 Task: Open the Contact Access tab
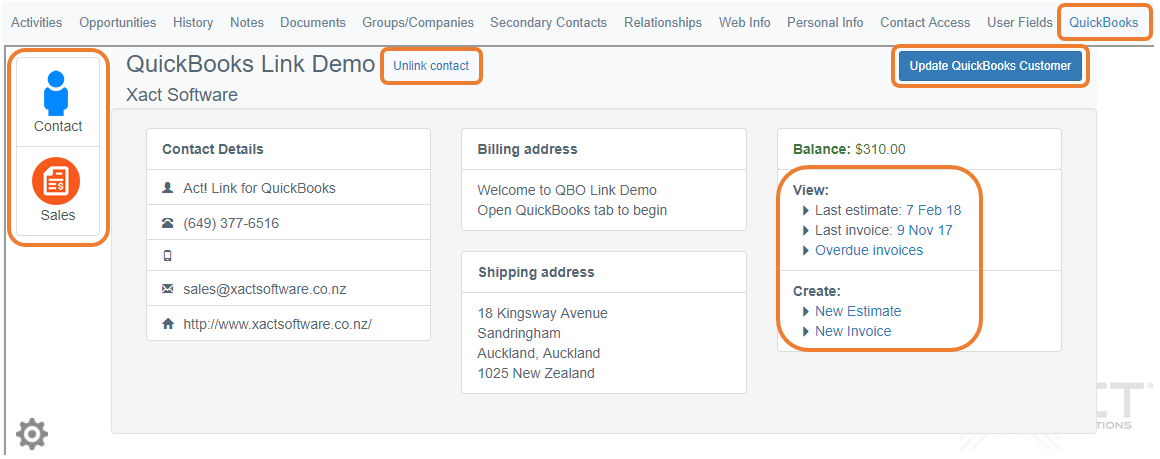pos(925,22)
